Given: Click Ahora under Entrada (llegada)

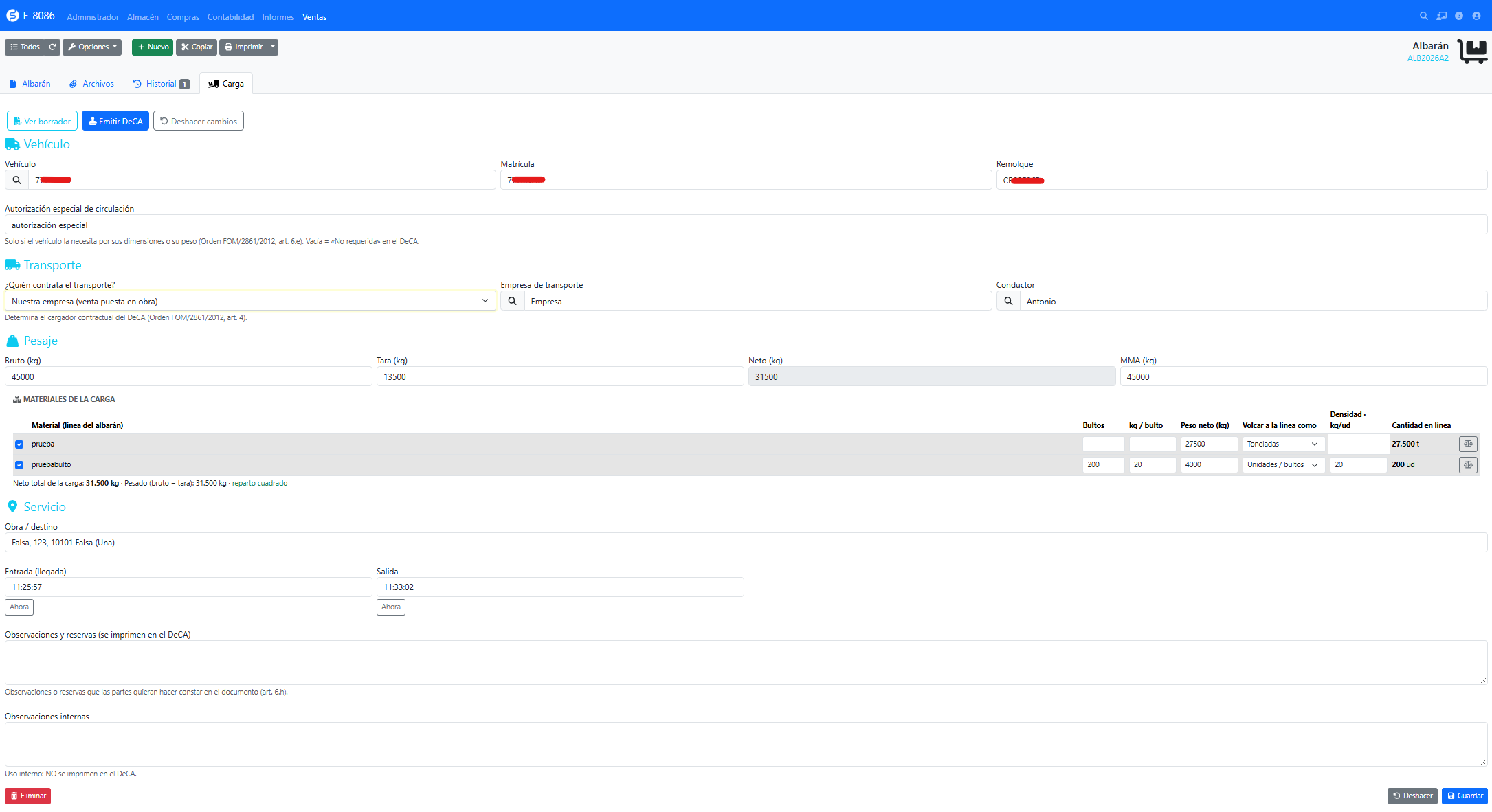Looking at the screenshot, I should click(19, 607).
